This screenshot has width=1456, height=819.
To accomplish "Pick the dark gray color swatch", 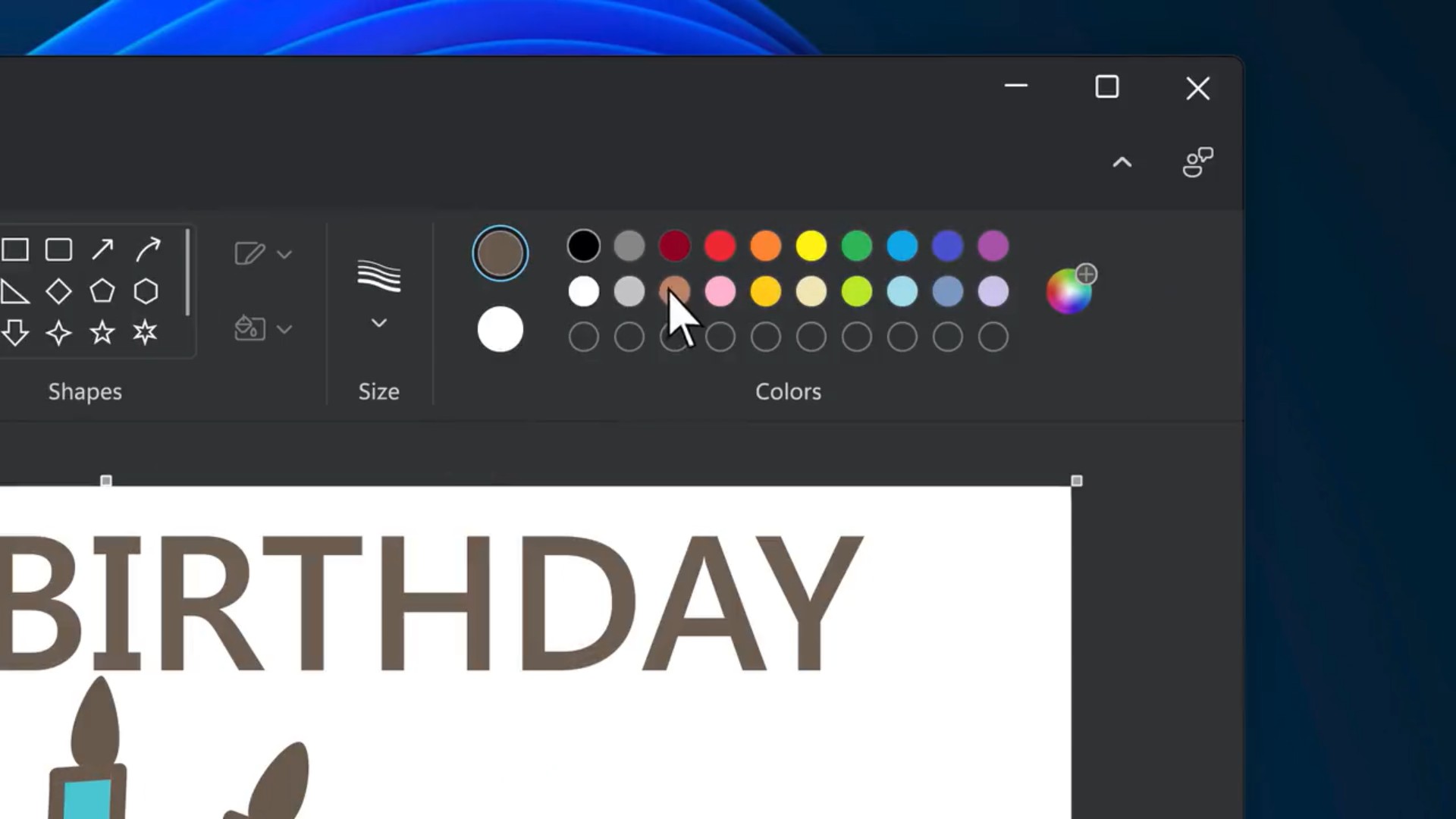I will (x=629, y=246).
